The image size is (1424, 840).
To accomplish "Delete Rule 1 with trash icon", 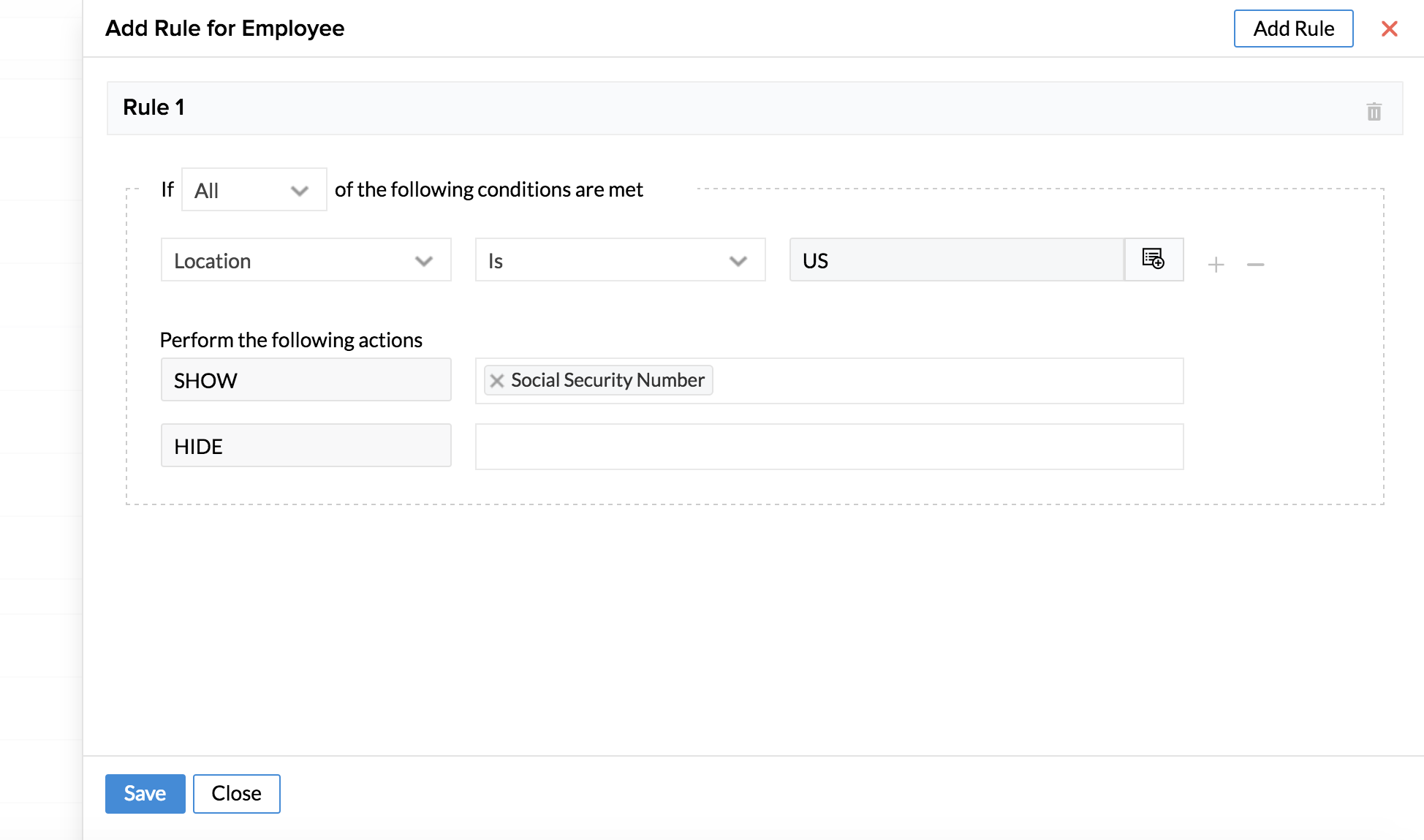I will (1374, 112).
